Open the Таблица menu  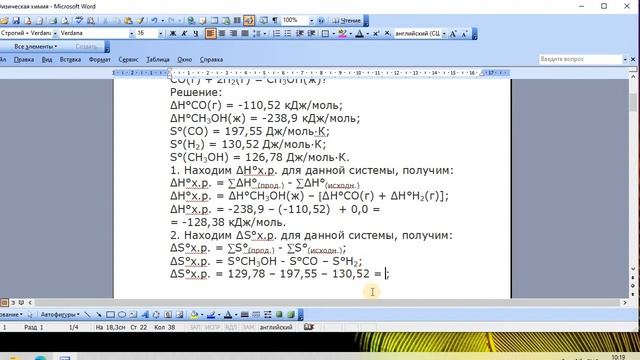[158, 60]
